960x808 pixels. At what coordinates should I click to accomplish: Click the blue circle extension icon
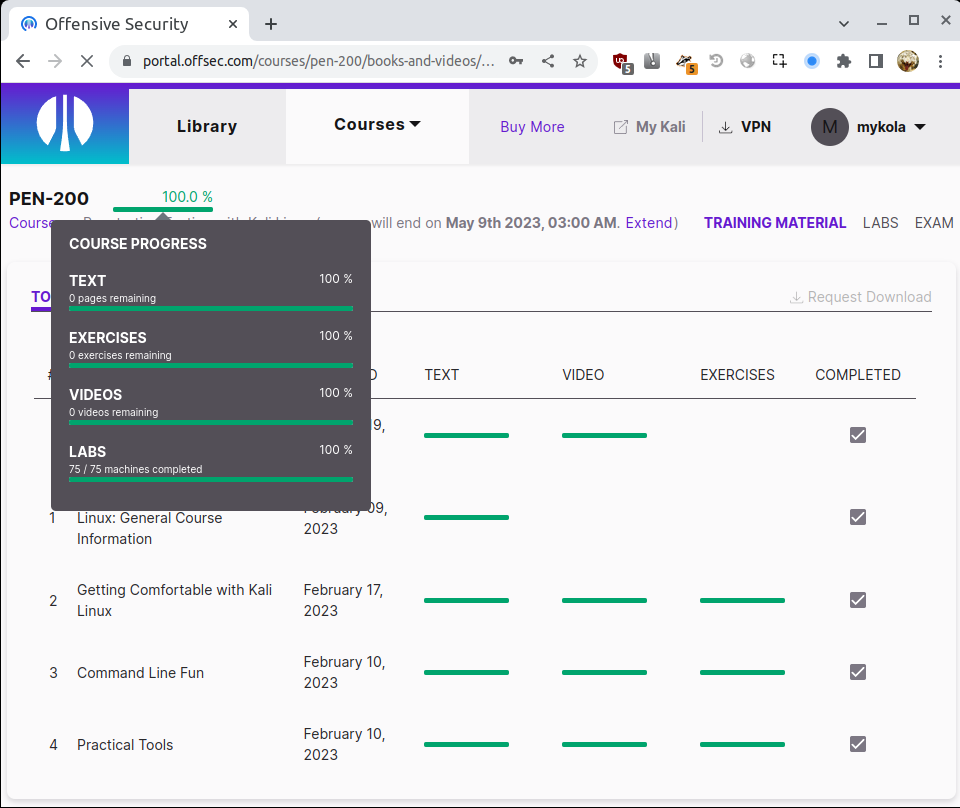pyautogui.click(x=812, y=61)
